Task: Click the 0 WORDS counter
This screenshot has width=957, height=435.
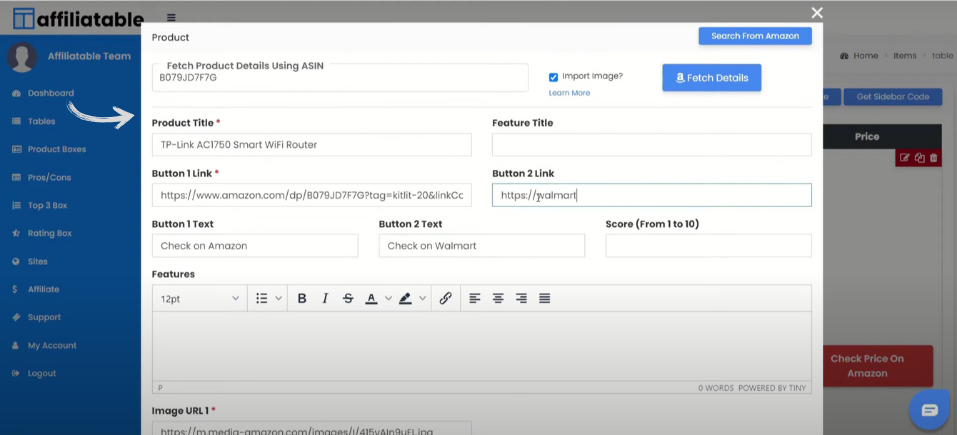Action: pos(716,388)
